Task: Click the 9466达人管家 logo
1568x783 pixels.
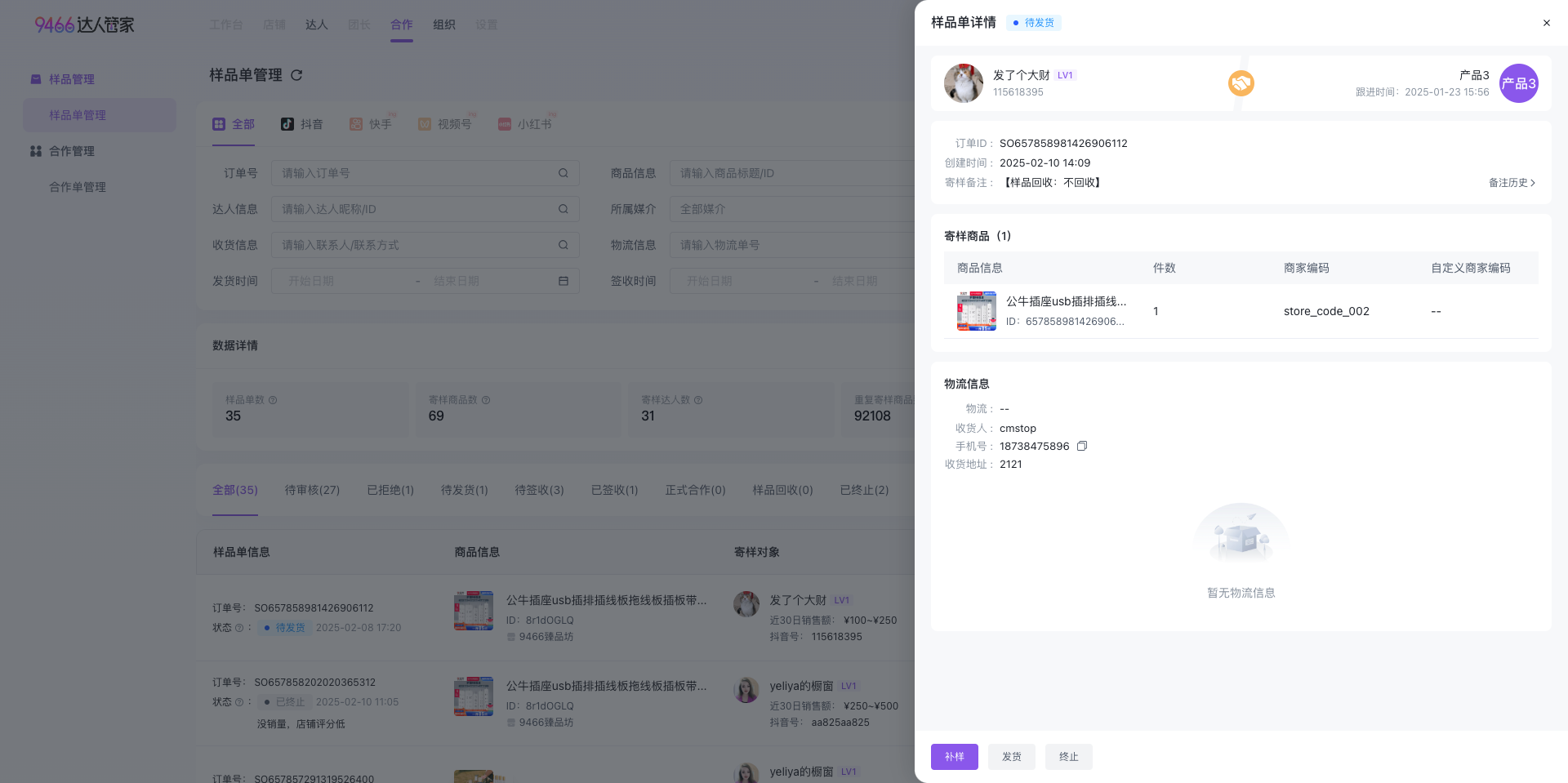Action: click(x=84, y=24)
